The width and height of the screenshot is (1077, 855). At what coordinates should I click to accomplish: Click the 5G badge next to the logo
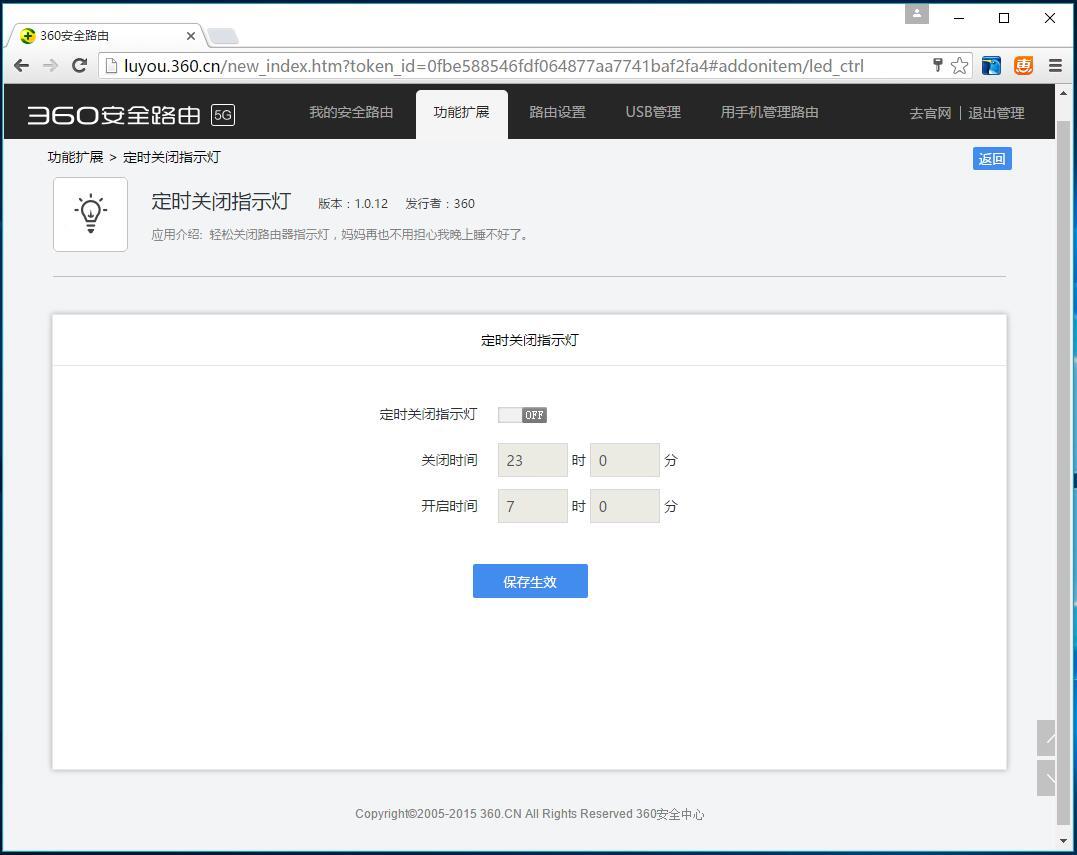pos(222,115)
